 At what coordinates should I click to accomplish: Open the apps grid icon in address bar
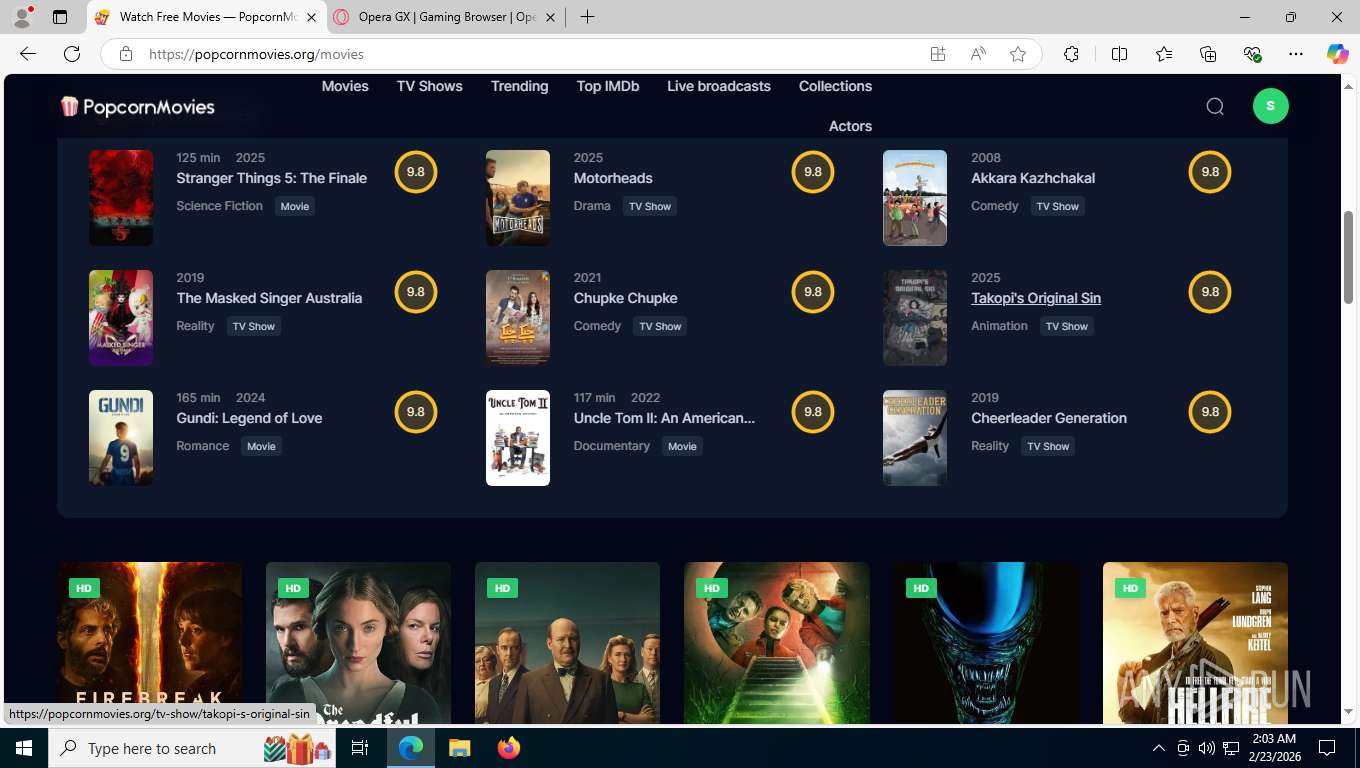pyautogui.click(x=938, y=54)
